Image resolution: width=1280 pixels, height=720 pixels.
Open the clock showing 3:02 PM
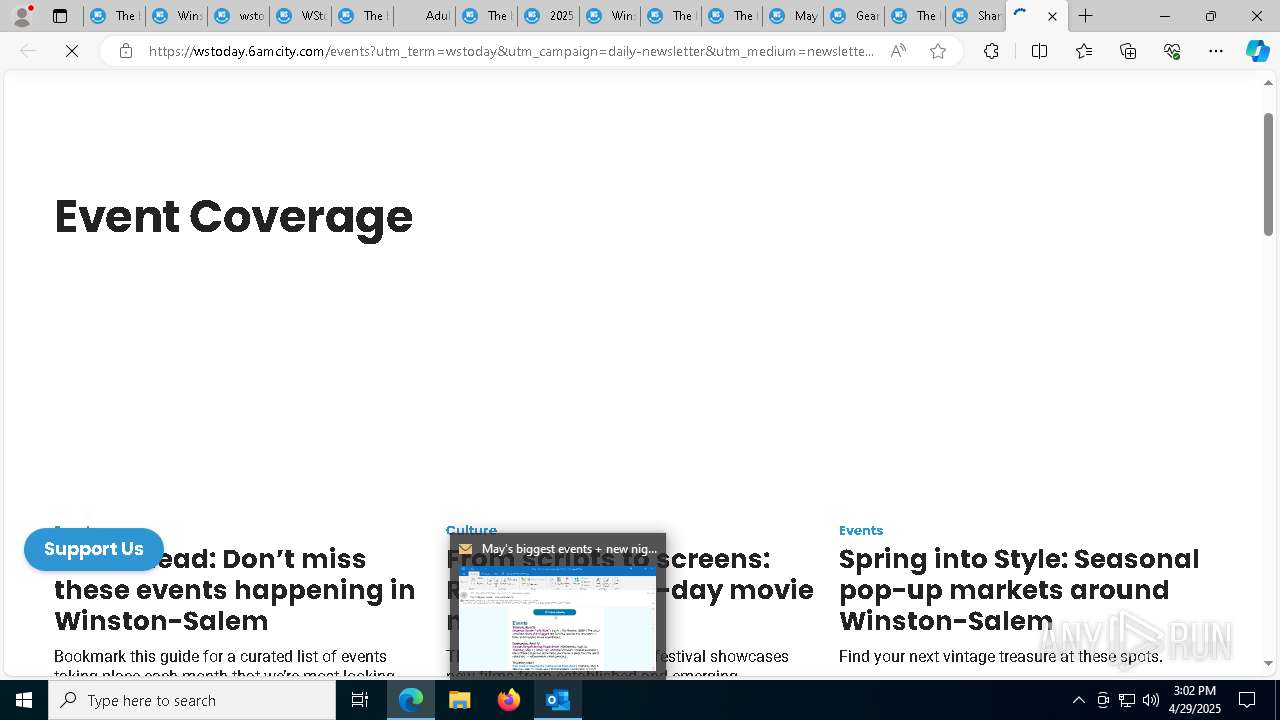1194,700
